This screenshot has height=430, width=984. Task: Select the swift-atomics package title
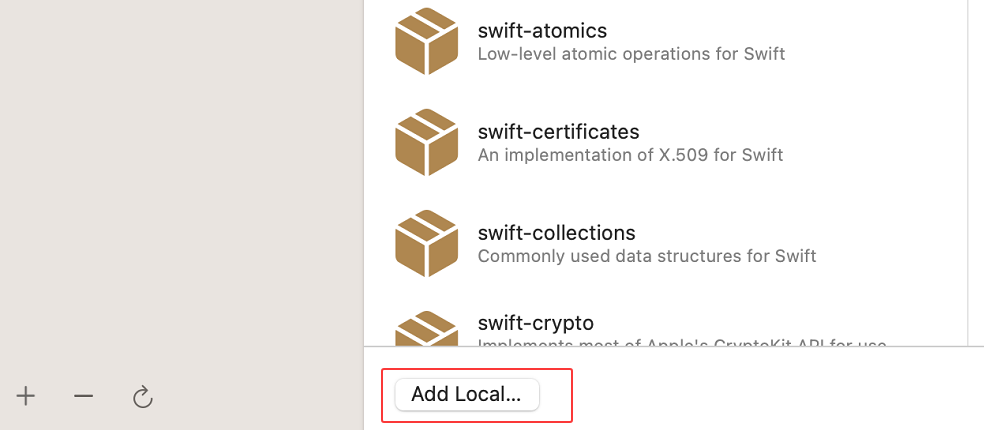542,30
